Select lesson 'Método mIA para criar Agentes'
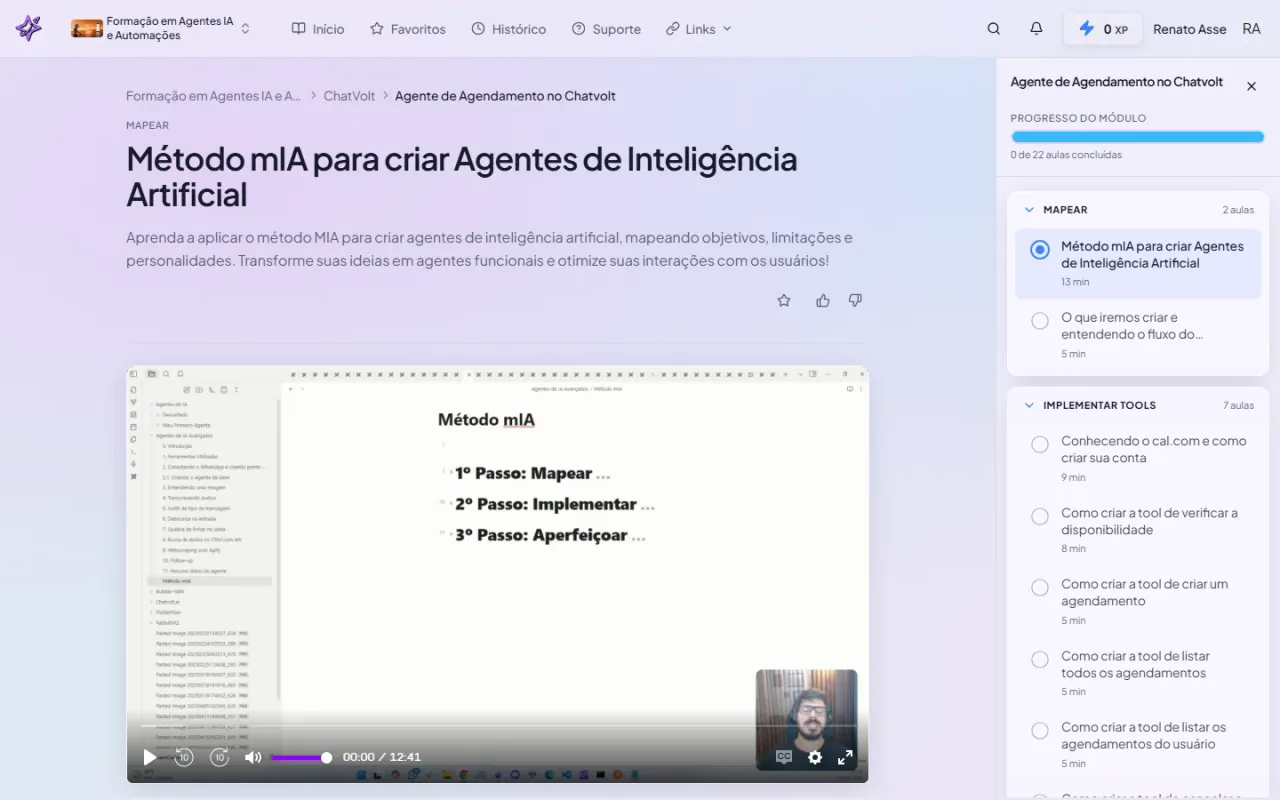The height and width of the screenshot is (800, 1280). [x=1138, y=264]
